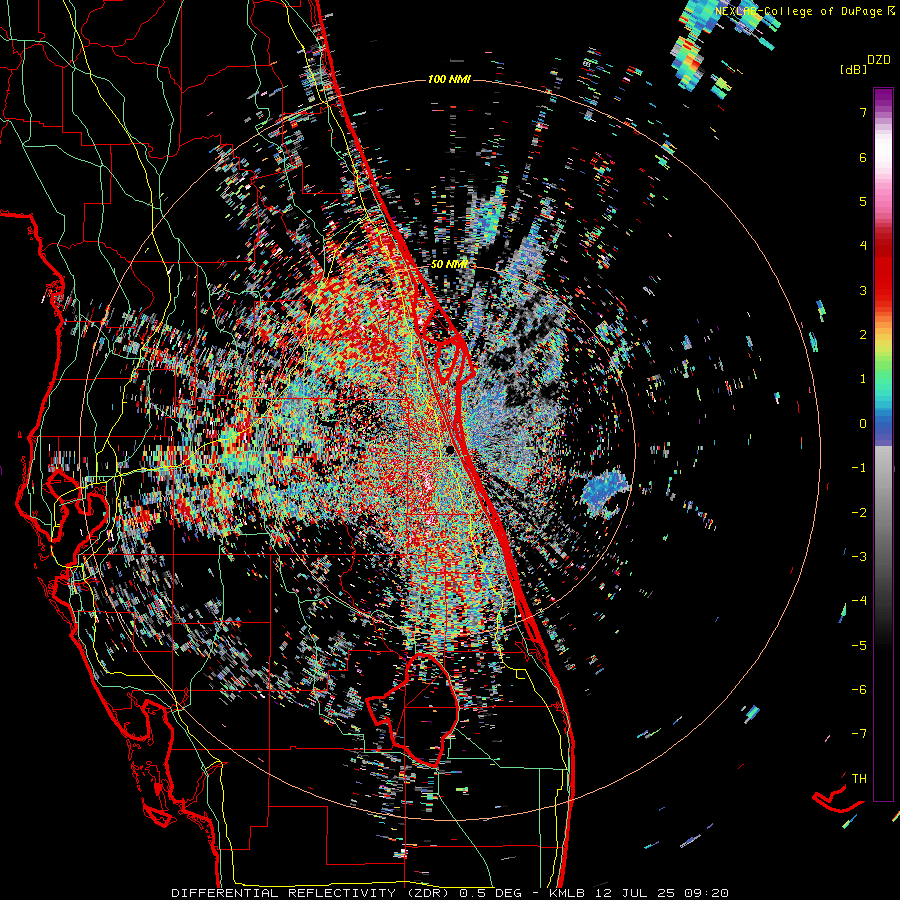This screenshot has height=900, width=900.
Task: Click the 'DIFFERENTIAL REFLECTIVITY (ZDR) 0.5 DEG' caption
Action: click(347, 893)
